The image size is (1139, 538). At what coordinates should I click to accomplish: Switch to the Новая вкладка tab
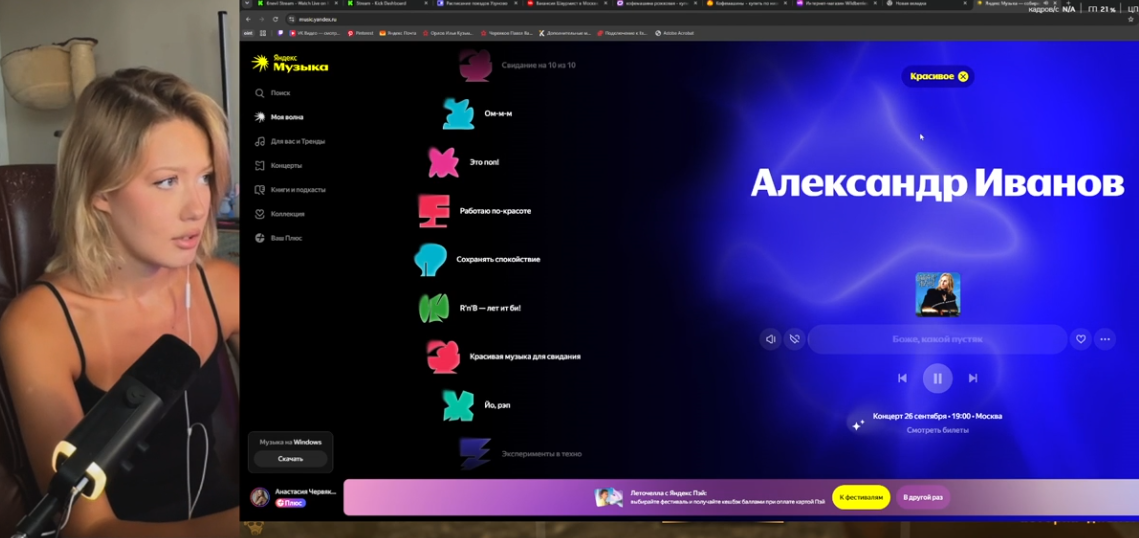(x=926, y=4)
